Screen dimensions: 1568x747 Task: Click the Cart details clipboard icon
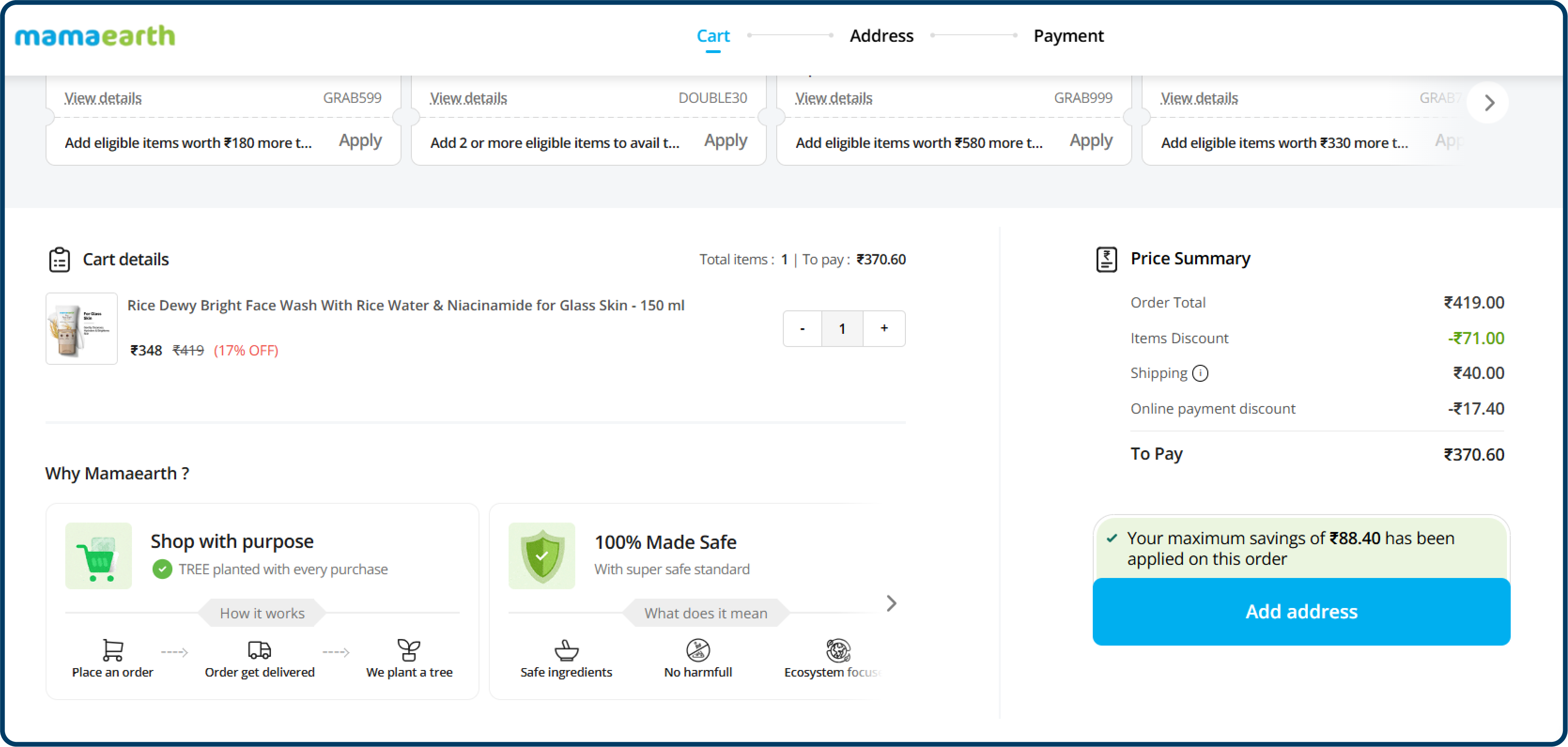point(59,259)
